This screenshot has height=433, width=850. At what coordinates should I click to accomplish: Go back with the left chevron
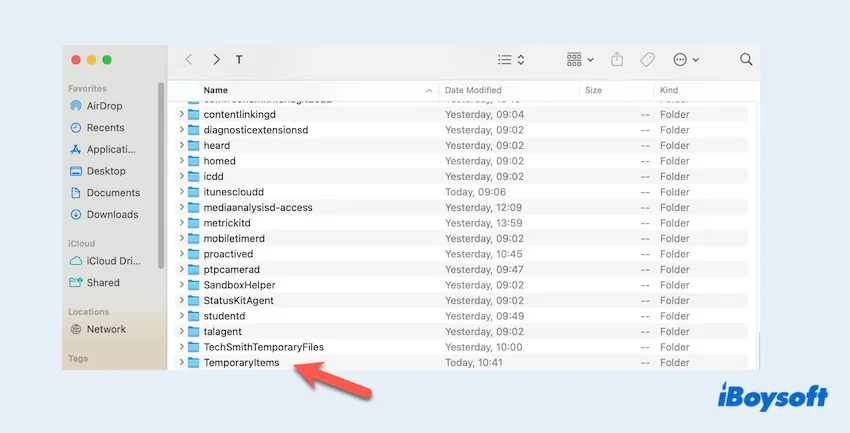189,60
